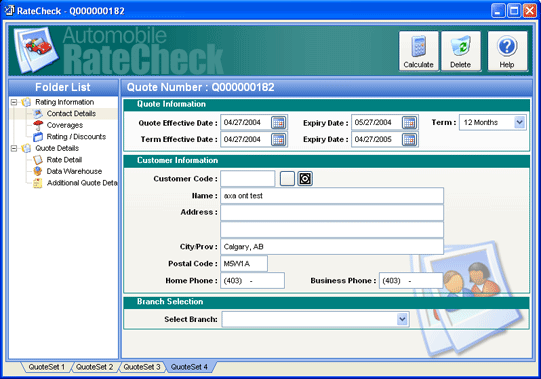Click the Data Warehouse icon
This screenshot has height=379, width=541.
coord(38,171)
